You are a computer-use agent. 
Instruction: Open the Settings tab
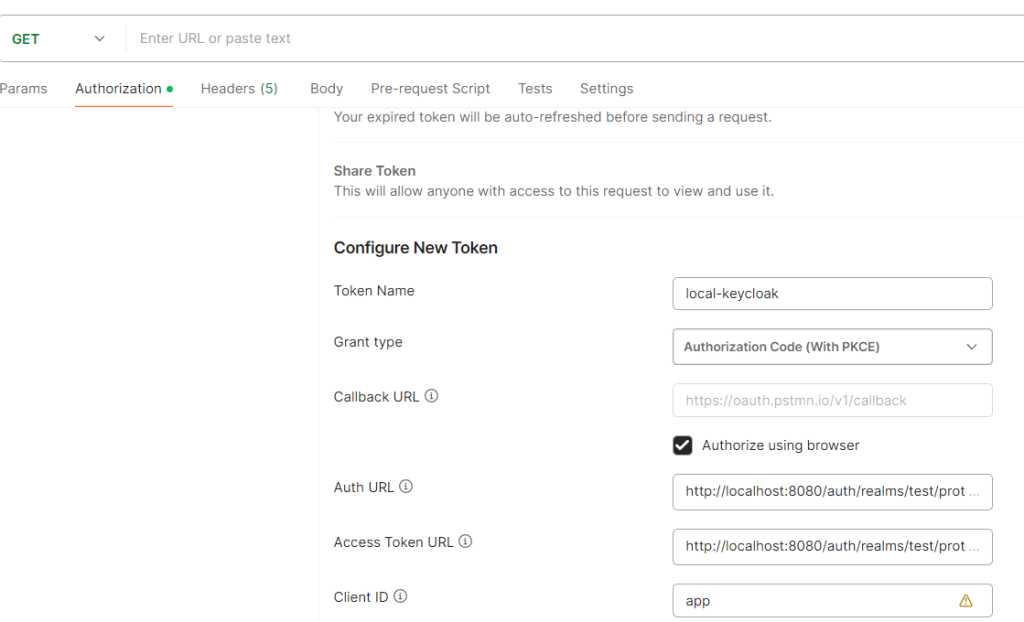click(607, 88)
